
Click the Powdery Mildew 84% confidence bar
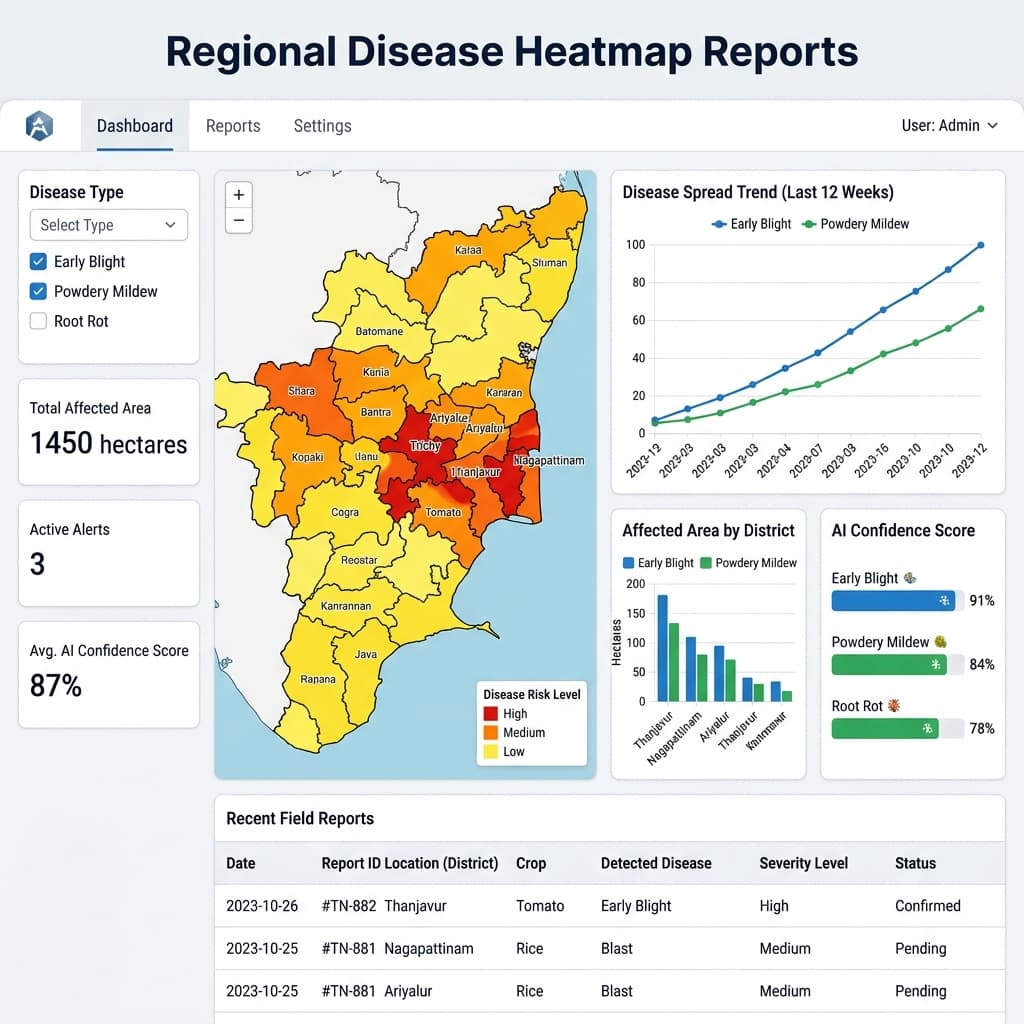(897, 665)
